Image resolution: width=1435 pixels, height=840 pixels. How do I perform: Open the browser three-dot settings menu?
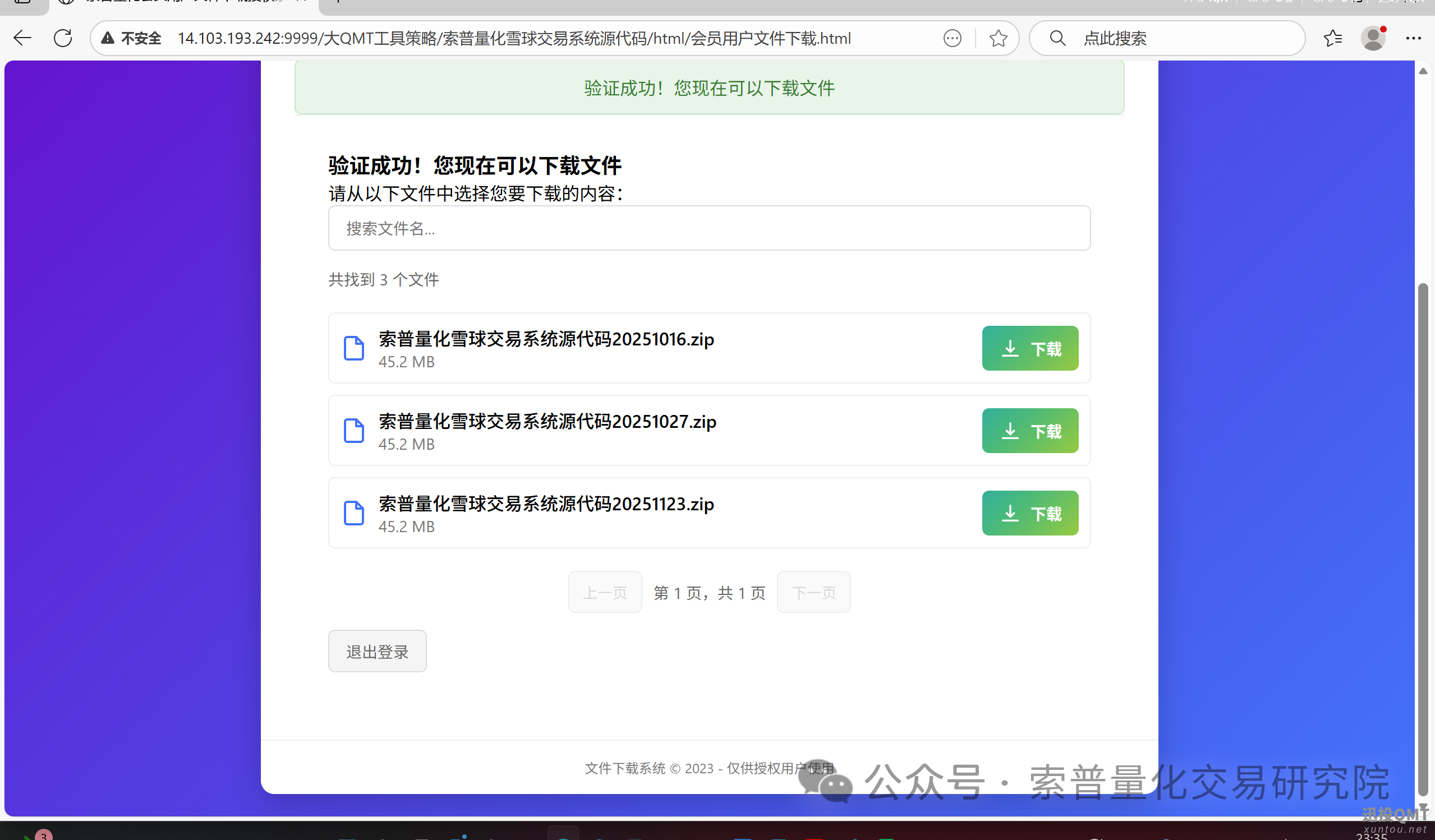pyautogui.click(x=1413, y=38)
